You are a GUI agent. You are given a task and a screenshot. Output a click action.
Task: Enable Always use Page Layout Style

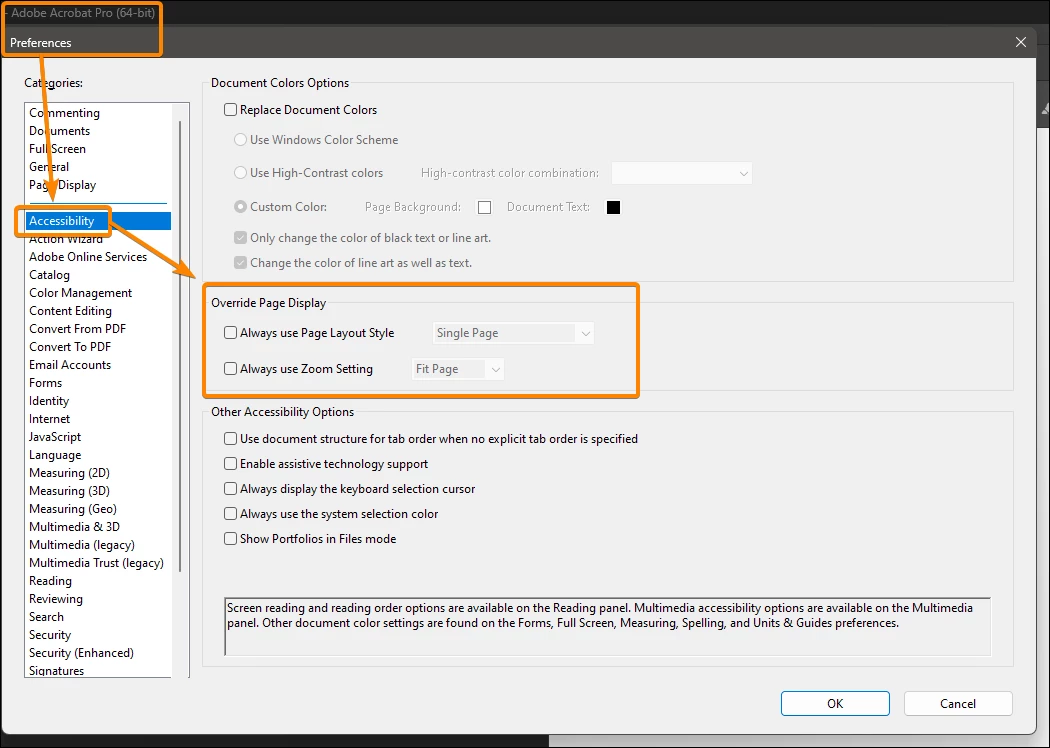[x=230, y=332]
